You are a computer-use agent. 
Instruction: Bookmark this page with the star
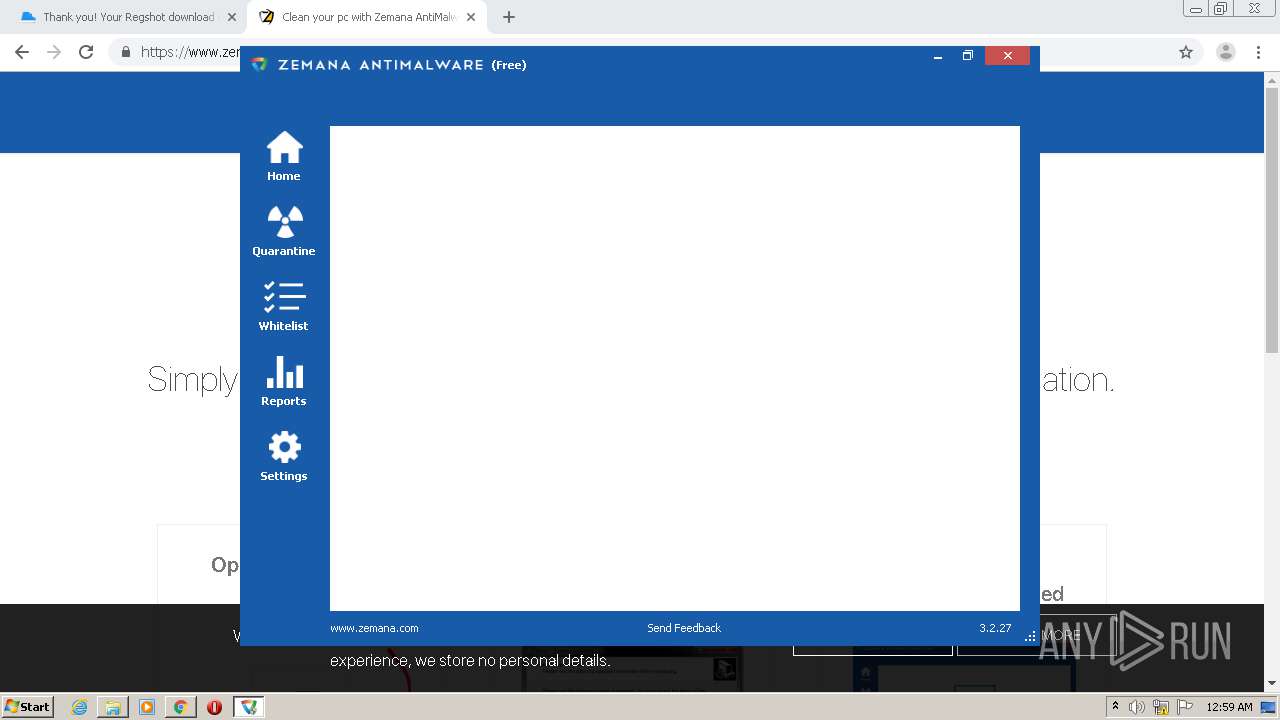pyautogui.click(x=1186, y=52)
